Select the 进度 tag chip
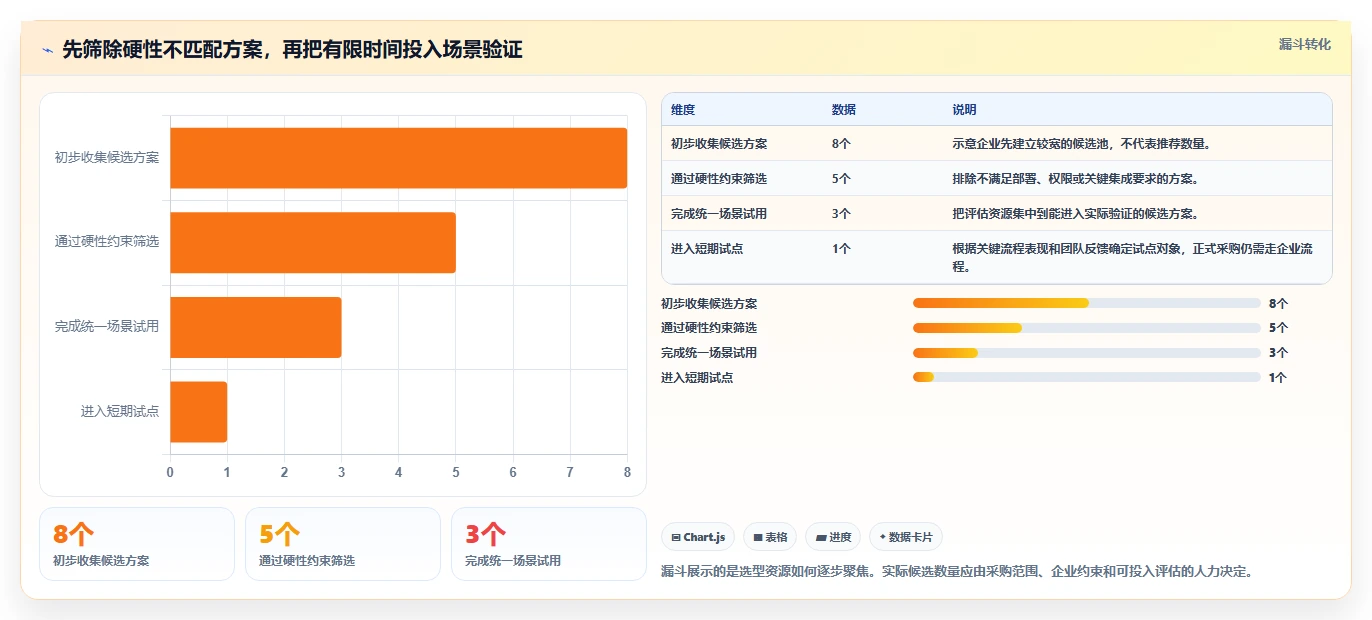Viewport: 1372px width, 620px height. (x=833, y=537)
